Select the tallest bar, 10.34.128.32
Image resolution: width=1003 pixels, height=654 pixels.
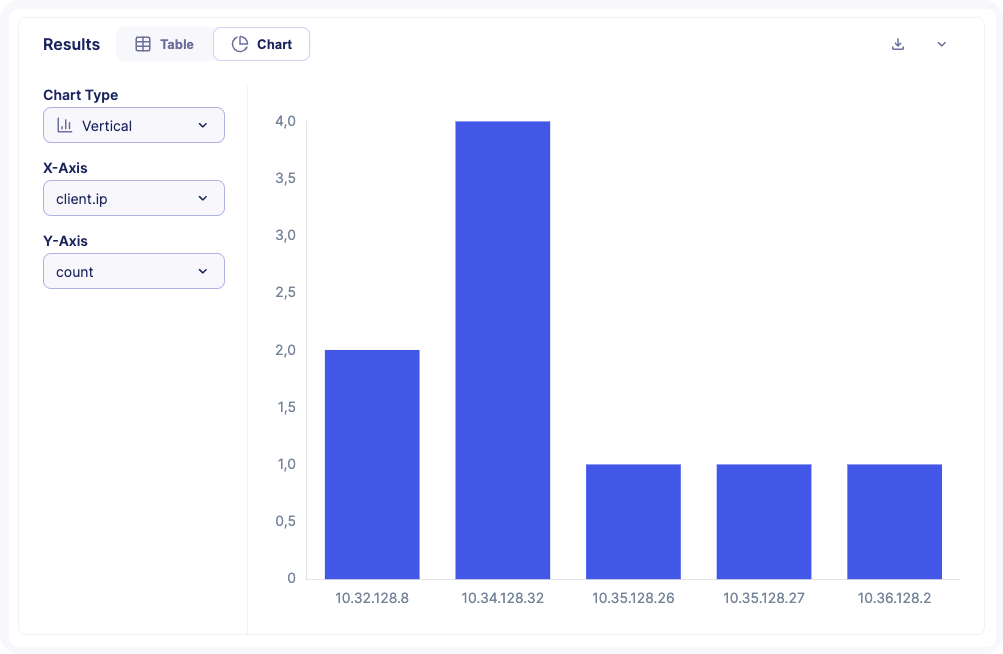pos(503,350)
